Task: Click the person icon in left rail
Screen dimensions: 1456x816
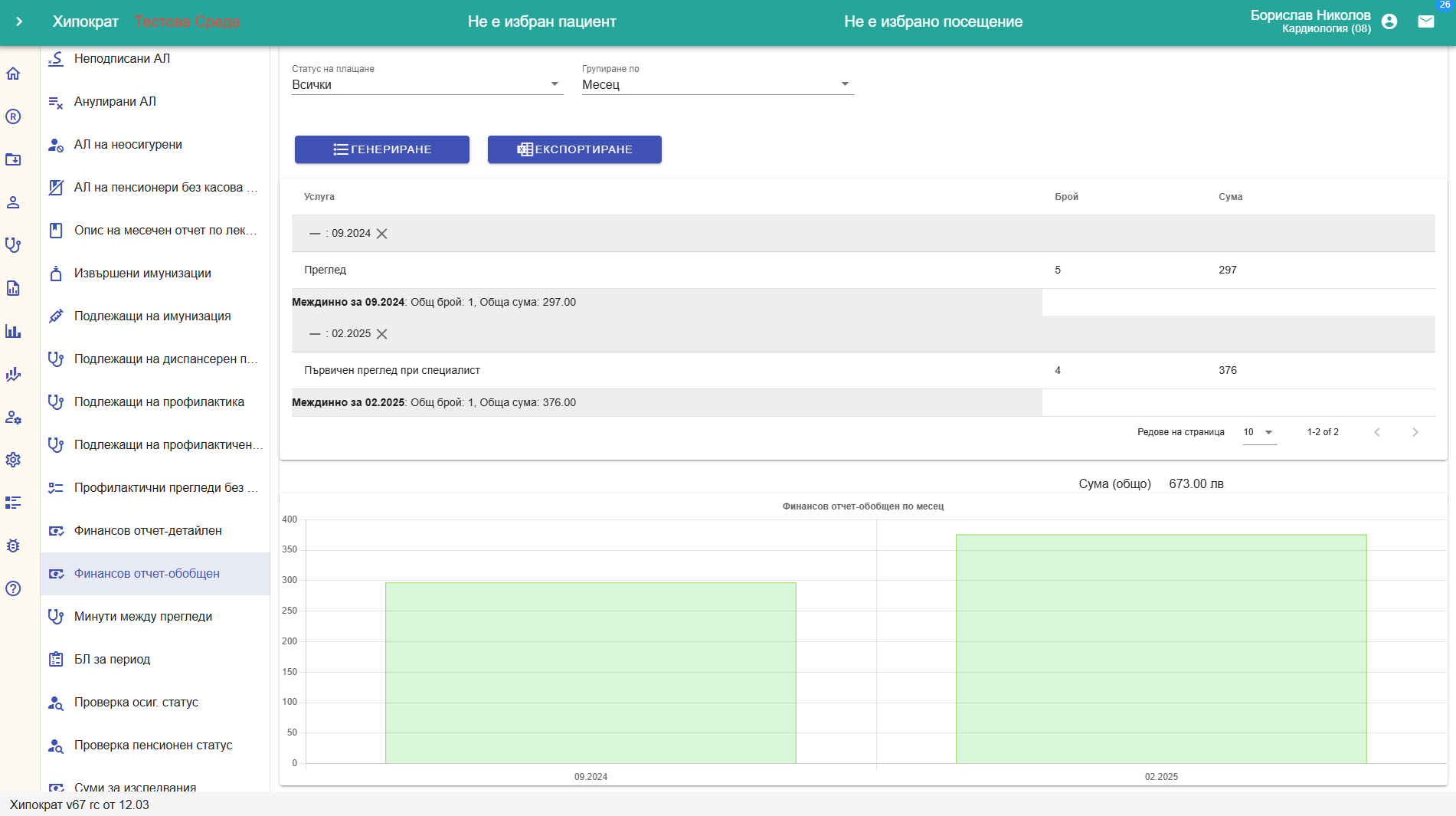Action: (13, 202)
